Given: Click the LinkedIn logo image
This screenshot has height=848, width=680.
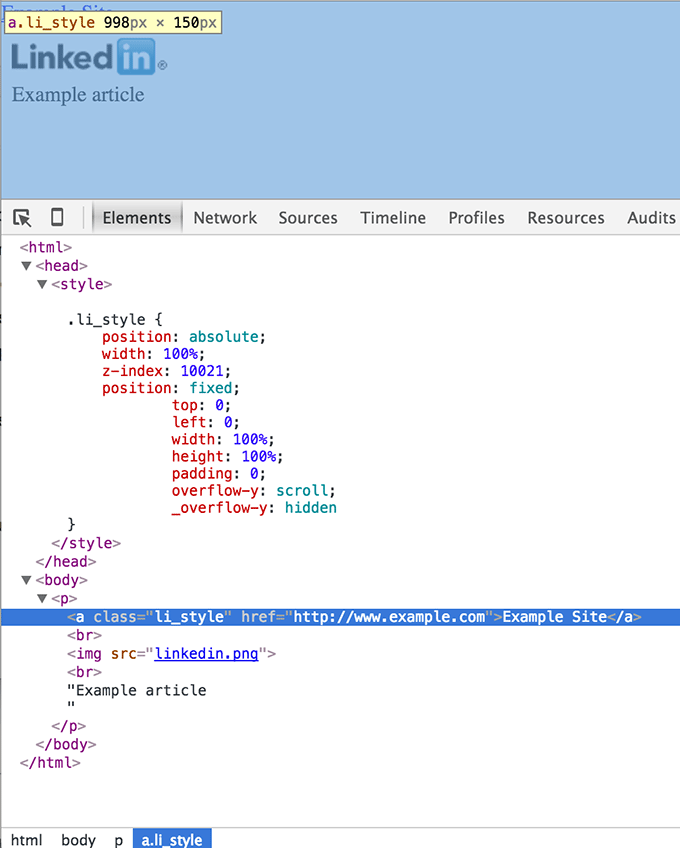Looking at the screenshot, I should click(89, 57).
